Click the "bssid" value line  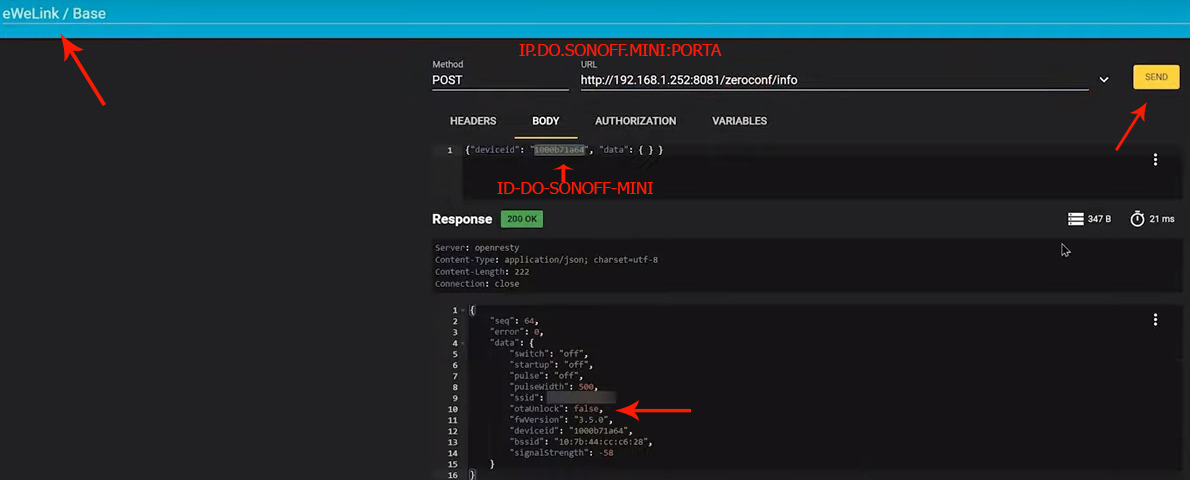pos(581,442)
